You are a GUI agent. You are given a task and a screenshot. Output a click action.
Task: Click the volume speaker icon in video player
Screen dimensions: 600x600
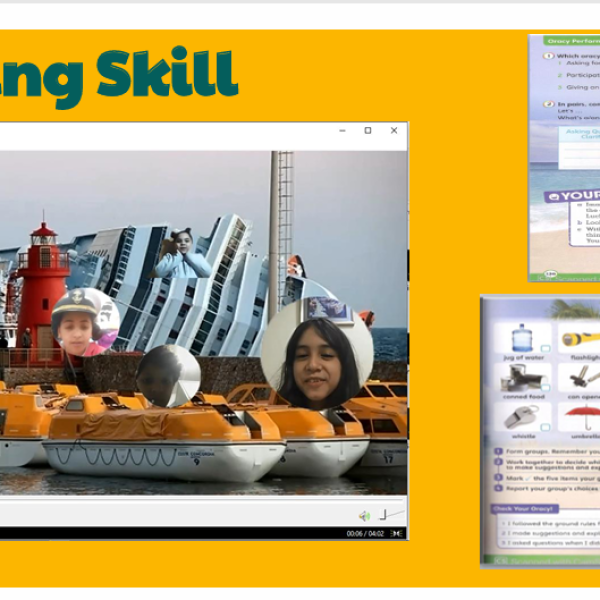point(365,516)
